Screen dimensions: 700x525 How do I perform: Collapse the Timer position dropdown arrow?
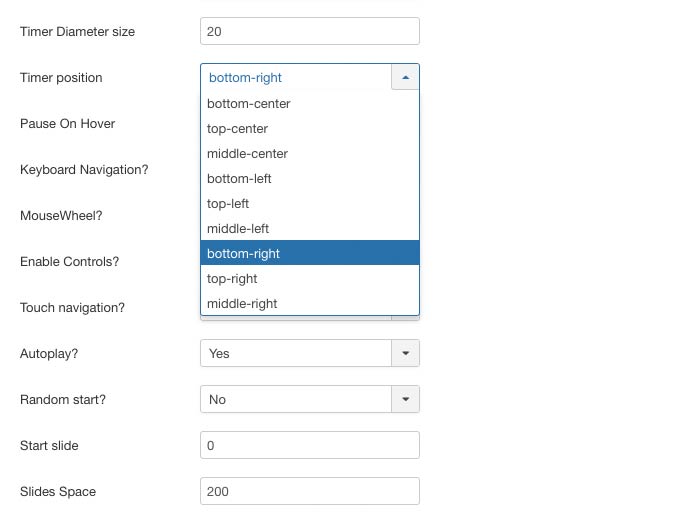click(405, 77)
